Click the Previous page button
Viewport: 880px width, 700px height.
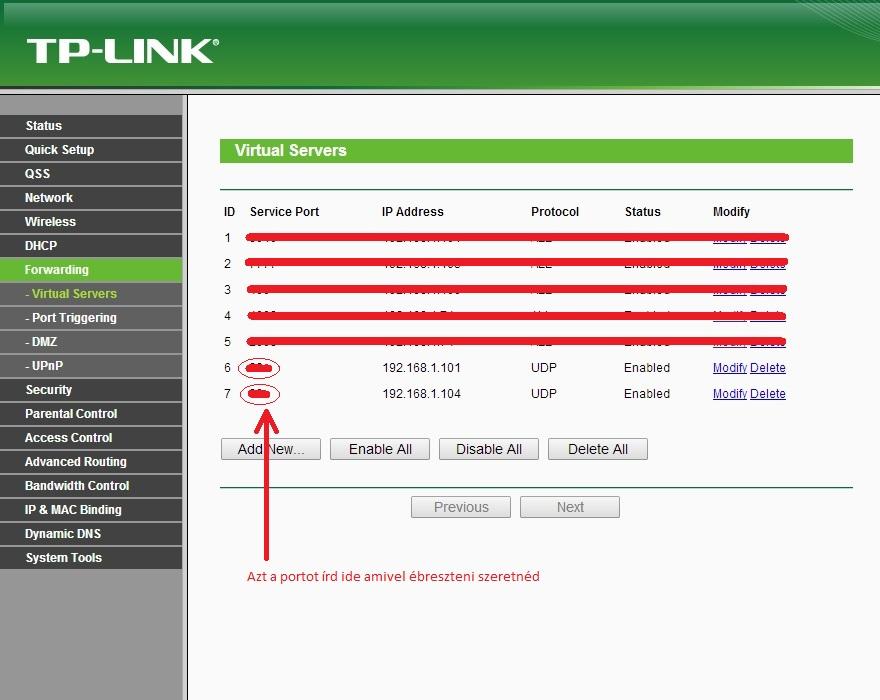click(461, 507)
